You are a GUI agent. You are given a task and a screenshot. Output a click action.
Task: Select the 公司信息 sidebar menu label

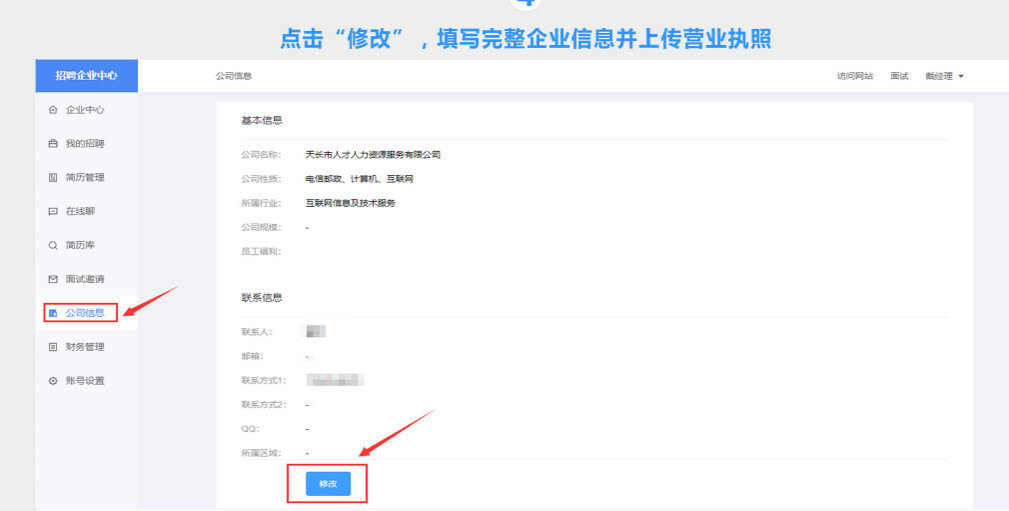85,313
